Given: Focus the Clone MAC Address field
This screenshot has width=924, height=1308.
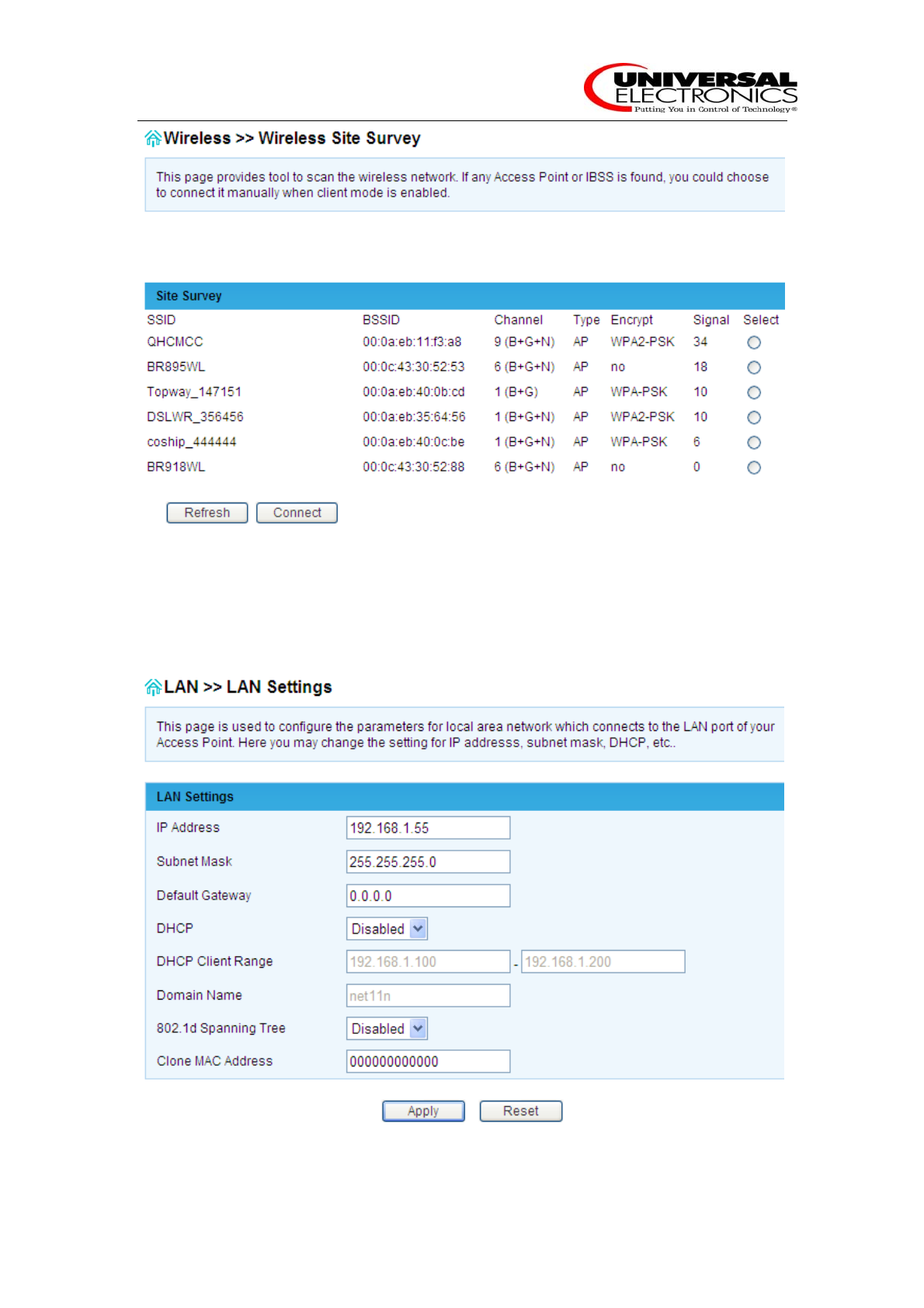Looking at the screenshot, I should [428, 1061].
